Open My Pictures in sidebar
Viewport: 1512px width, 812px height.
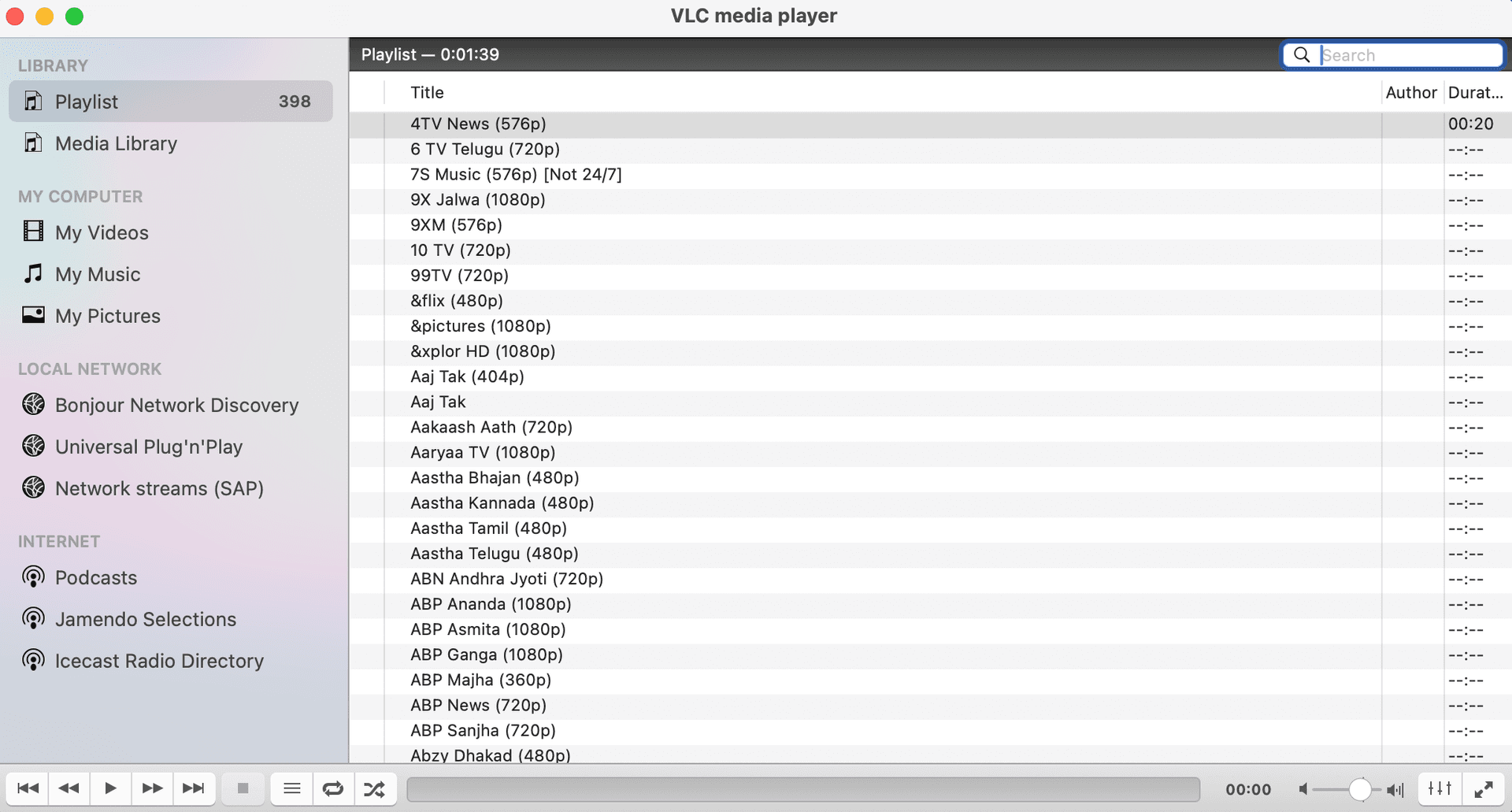(171, 316)
